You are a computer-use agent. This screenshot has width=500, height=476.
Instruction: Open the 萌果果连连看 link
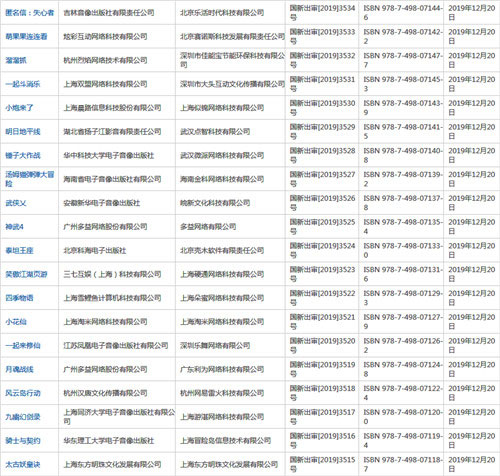[x=26, y=36]
